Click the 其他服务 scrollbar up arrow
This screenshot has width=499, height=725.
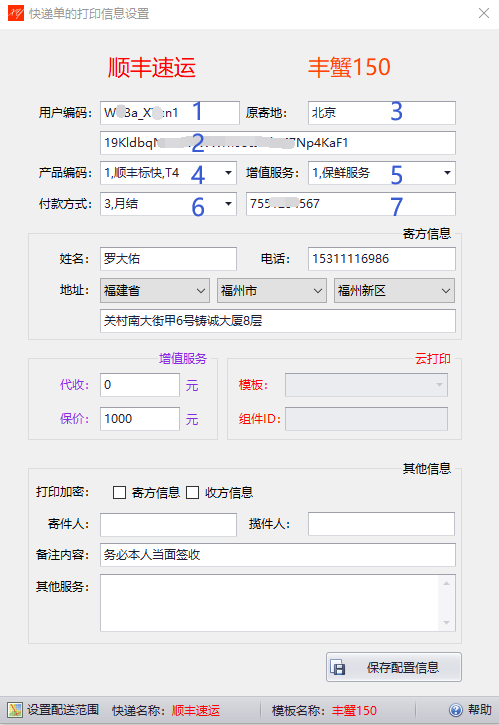[447, 584]
